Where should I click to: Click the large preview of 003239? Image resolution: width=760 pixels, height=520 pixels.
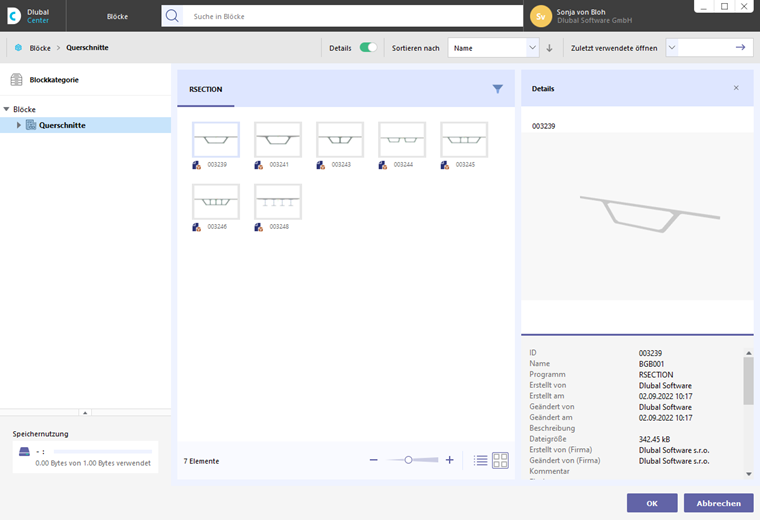coord(637,216)
